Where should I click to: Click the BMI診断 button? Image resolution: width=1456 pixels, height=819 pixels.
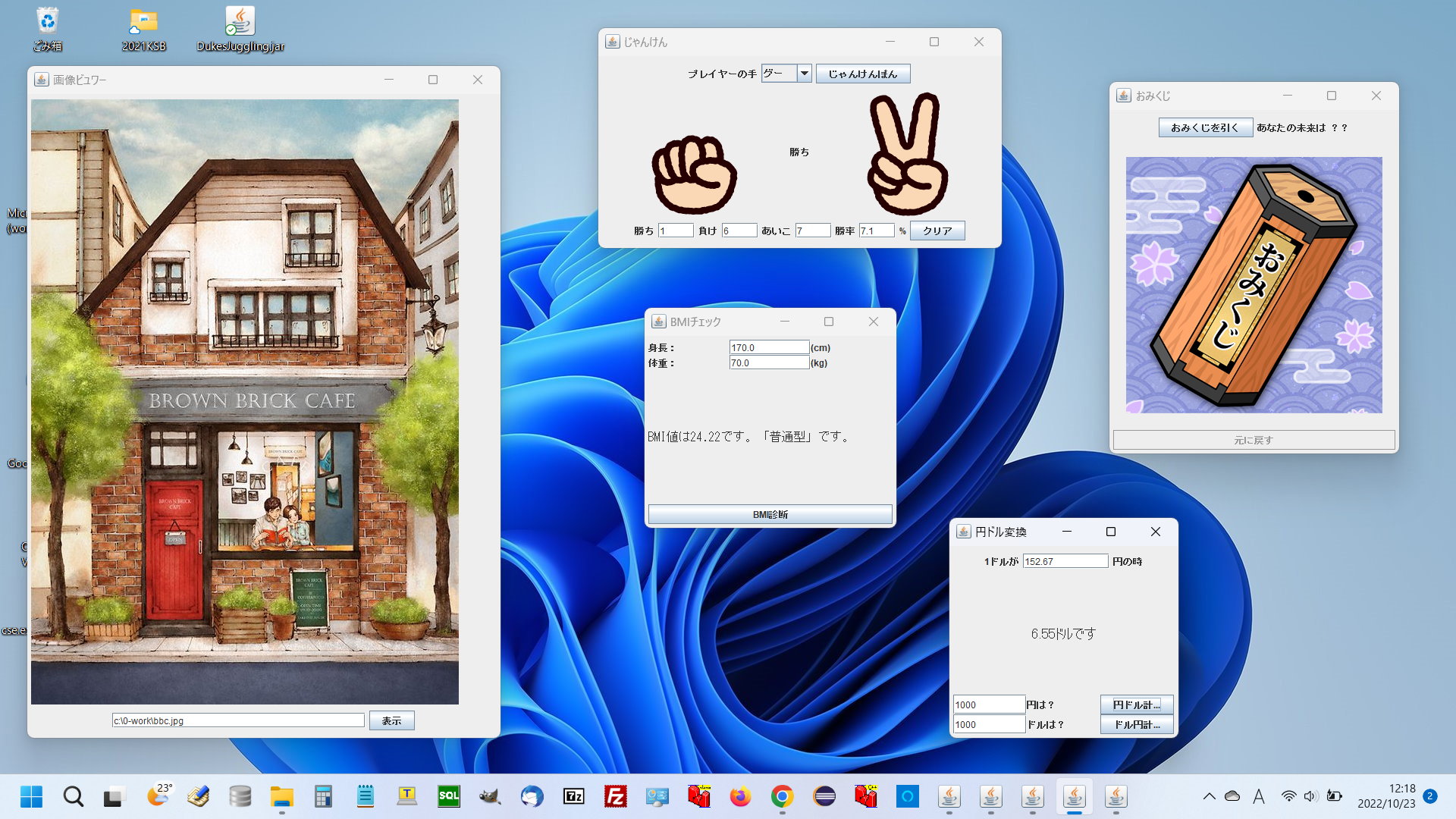[x=770, y=514]
